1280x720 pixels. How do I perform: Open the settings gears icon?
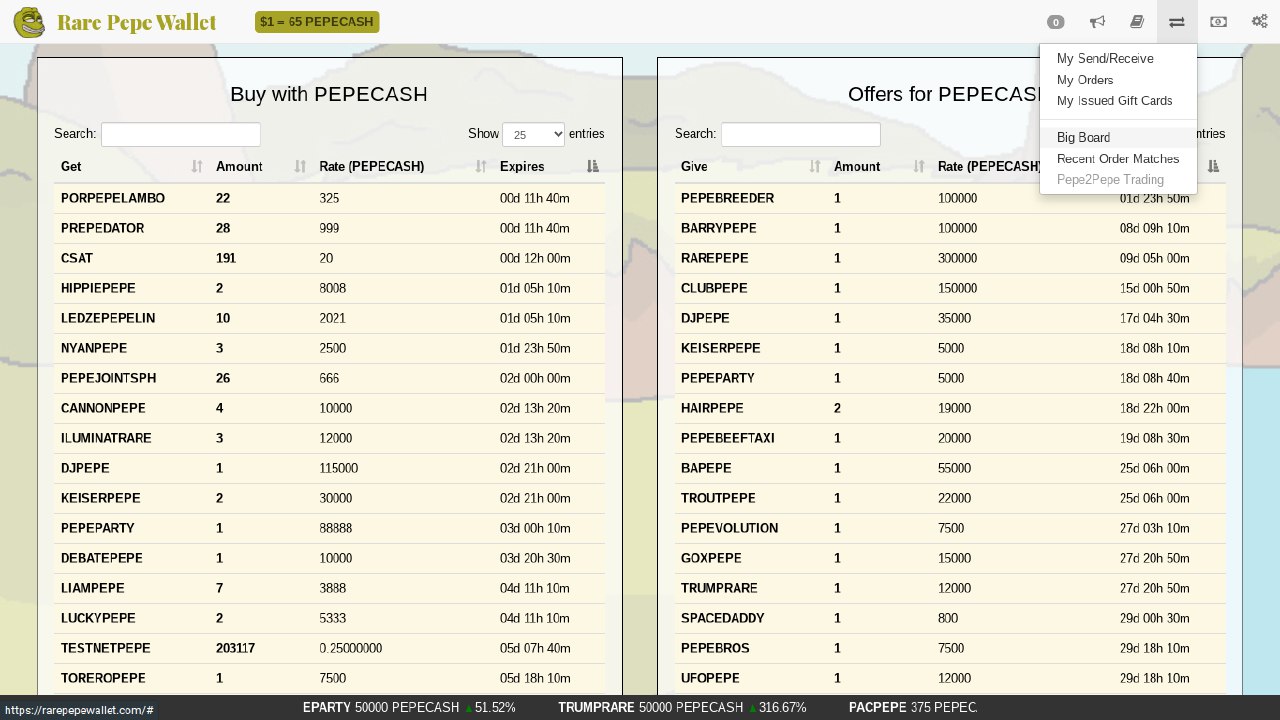1259,22
